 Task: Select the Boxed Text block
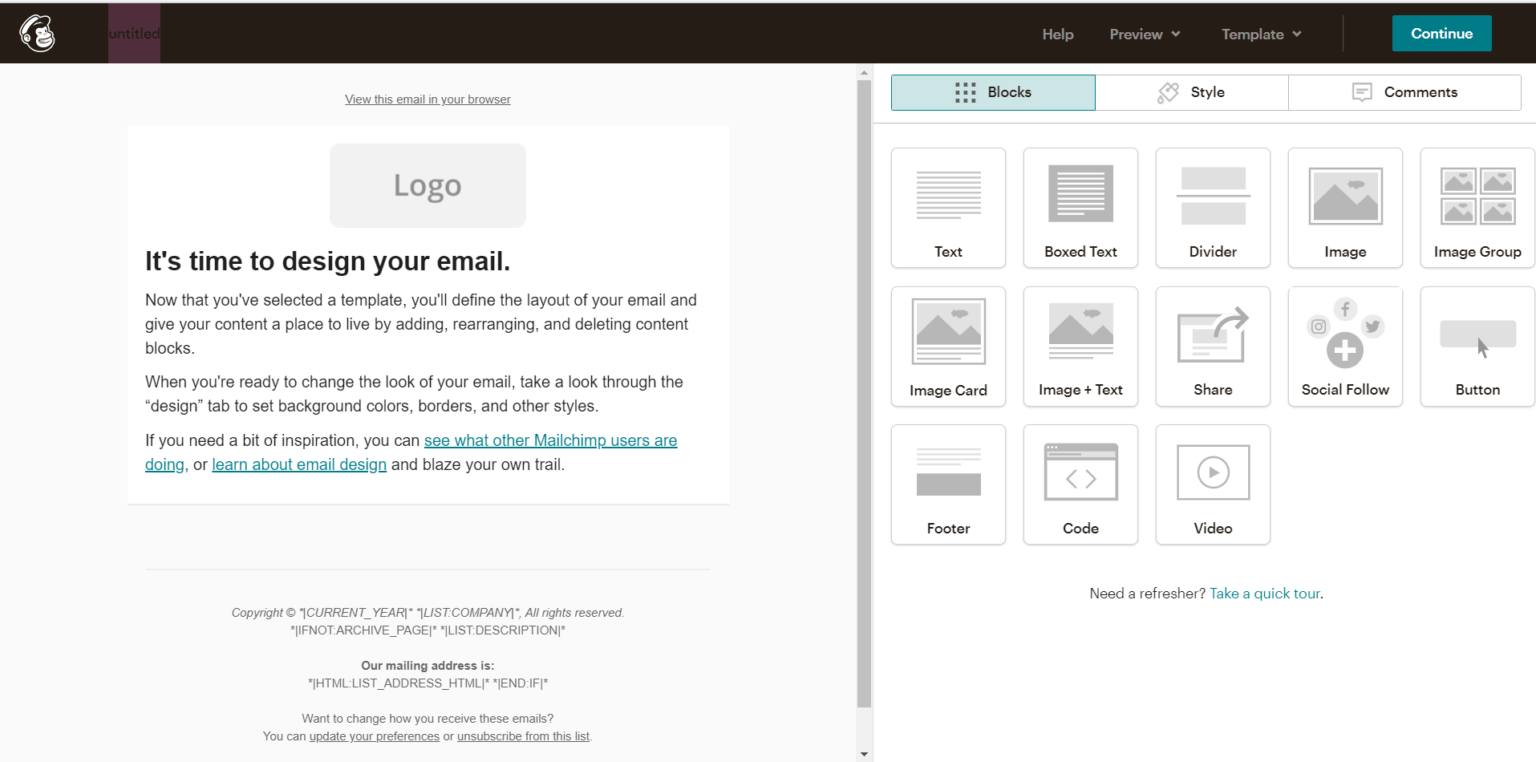(x=1080, y=207)
